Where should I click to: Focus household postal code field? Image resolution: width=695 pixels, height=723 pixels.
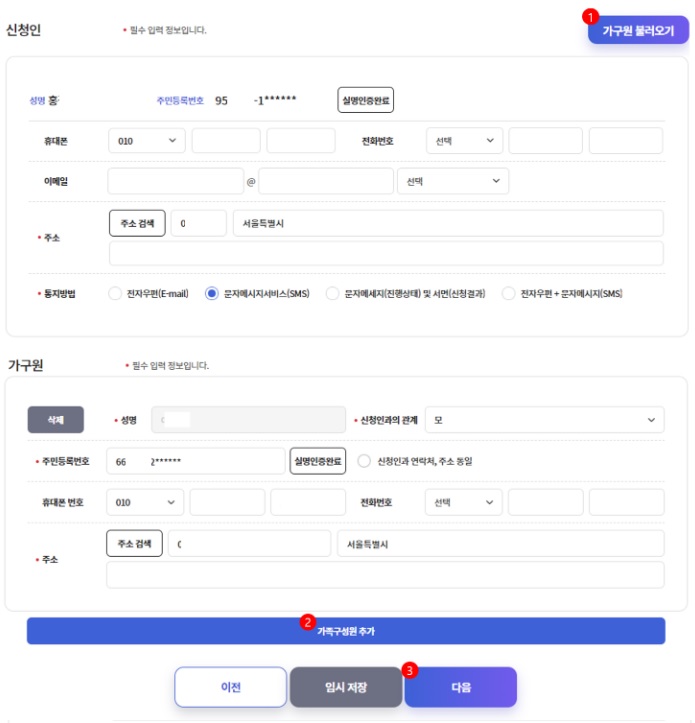coord(249,544)
